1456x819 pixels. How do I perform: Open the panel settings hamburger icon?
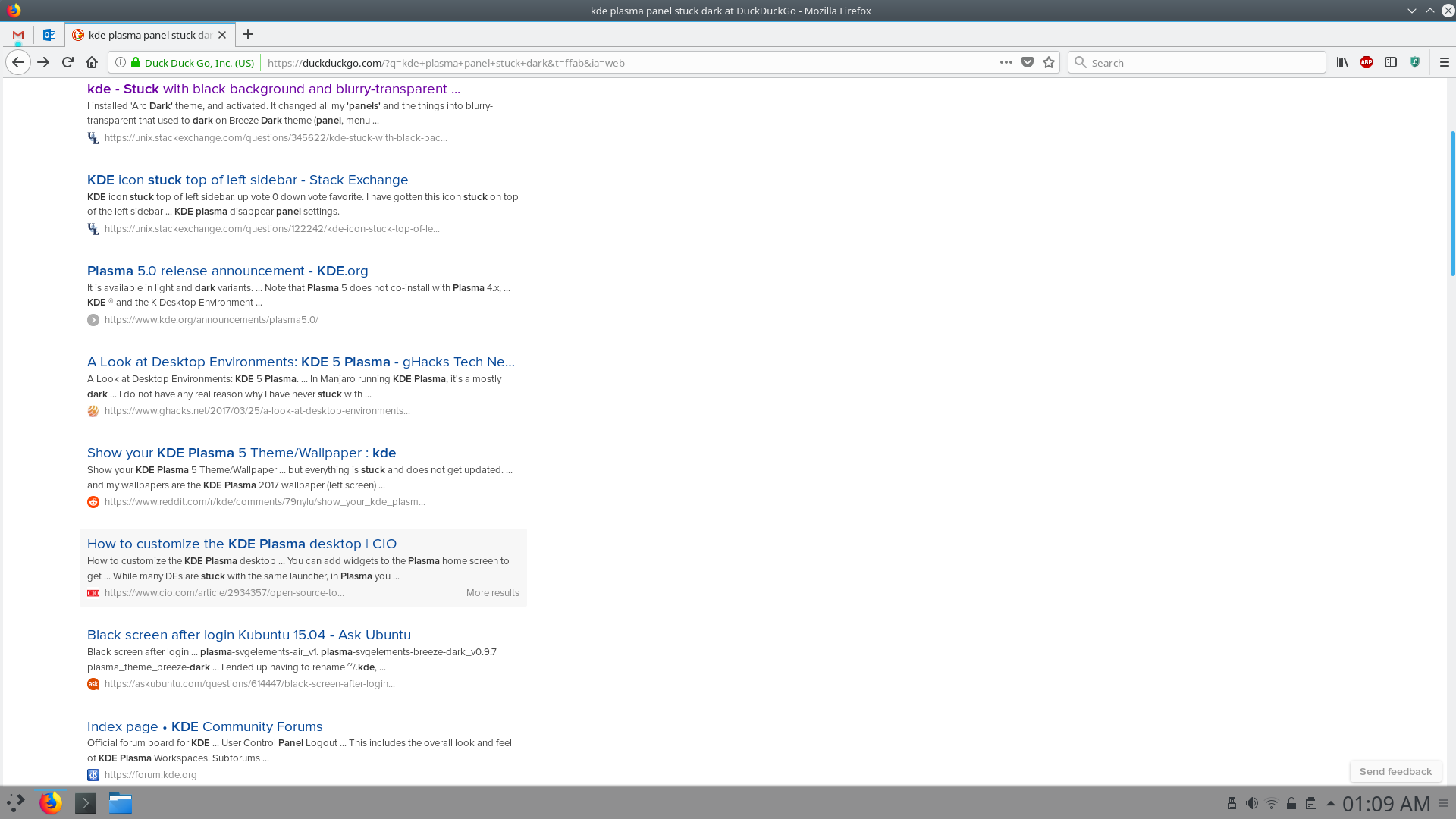point(1443,803)
